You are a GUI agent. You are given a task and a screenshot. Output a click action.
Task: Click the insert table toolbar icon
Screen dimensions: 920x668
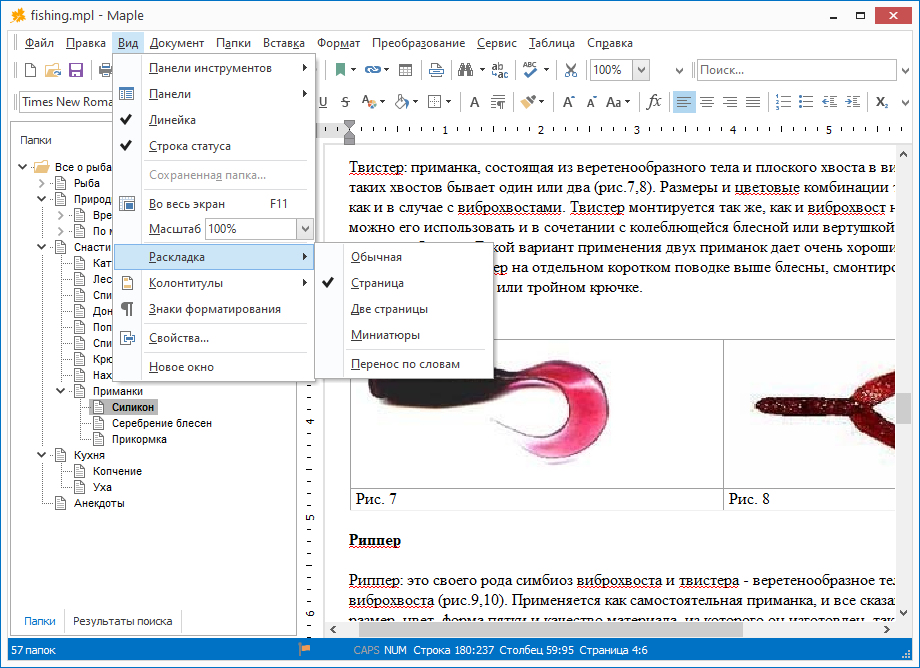coord(405,70)
